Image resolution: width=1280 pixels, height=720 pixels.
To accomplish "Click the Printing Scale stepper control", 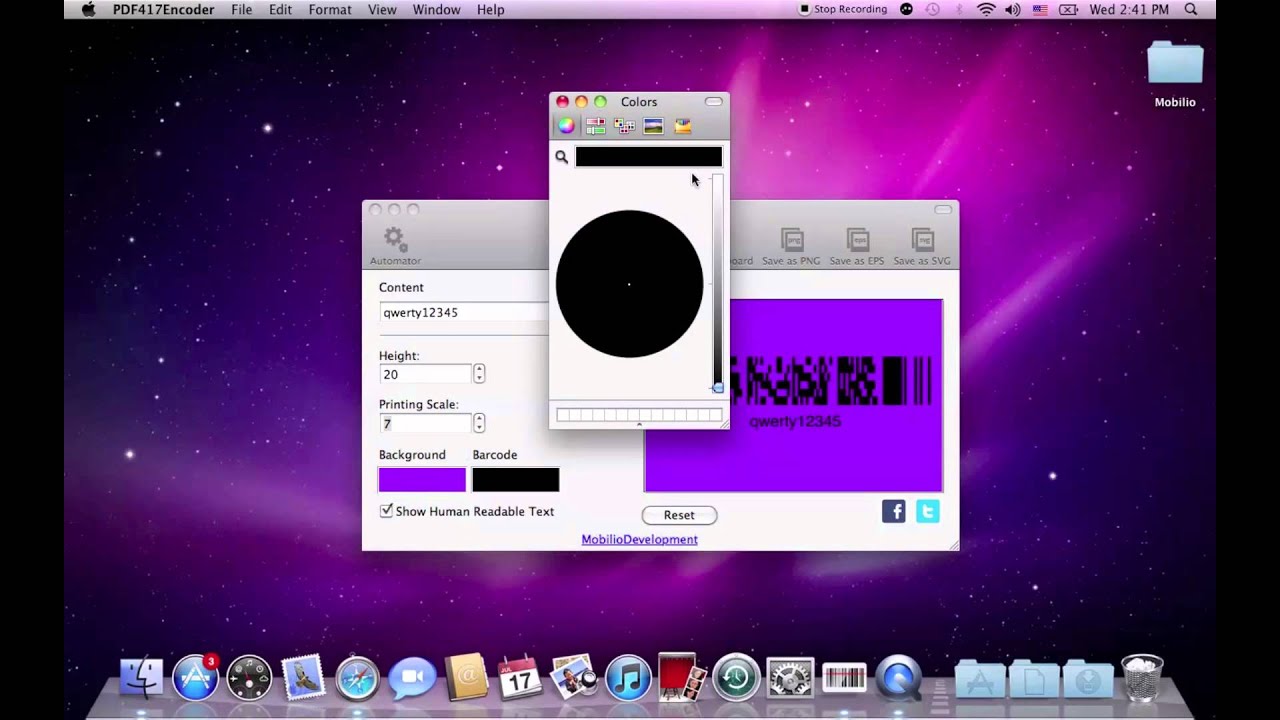I will (x=479, y=423).
